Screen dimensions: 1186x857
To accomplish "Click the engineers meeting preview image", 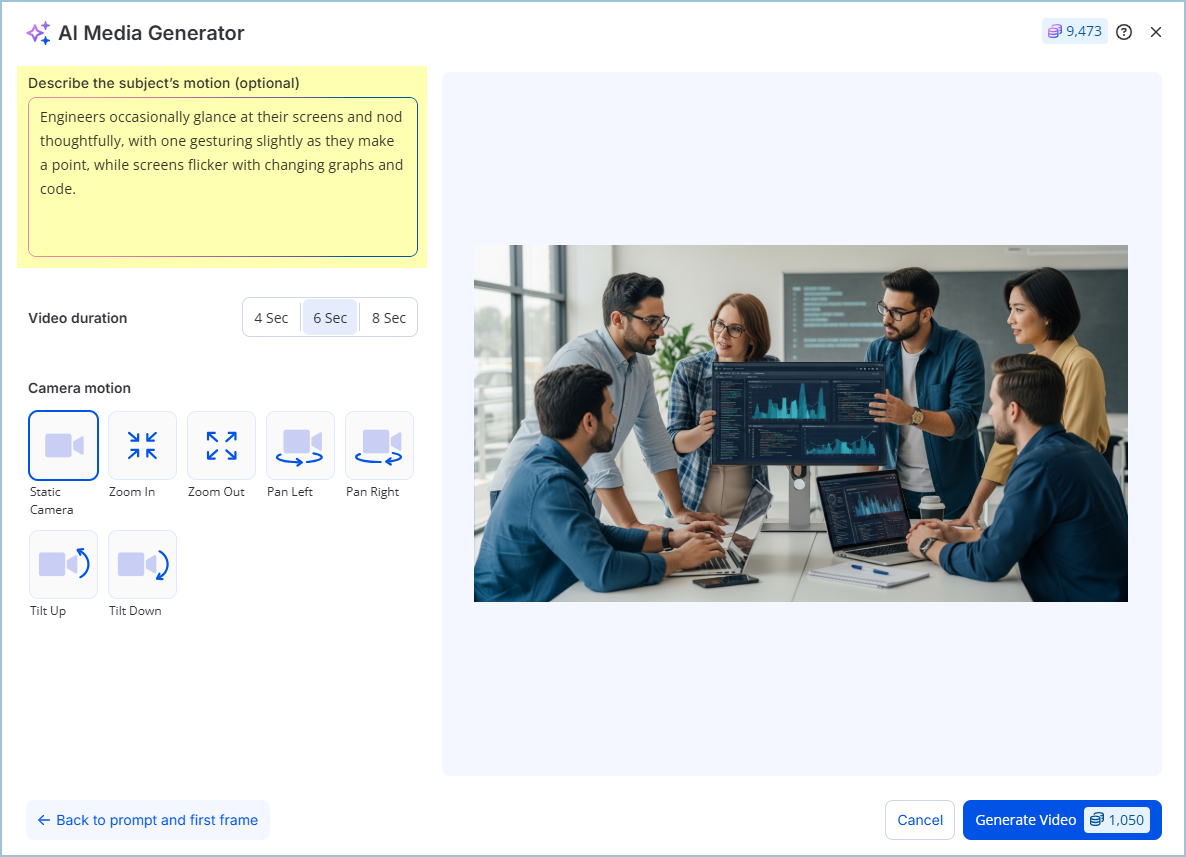I will click(x=800, y=423).
